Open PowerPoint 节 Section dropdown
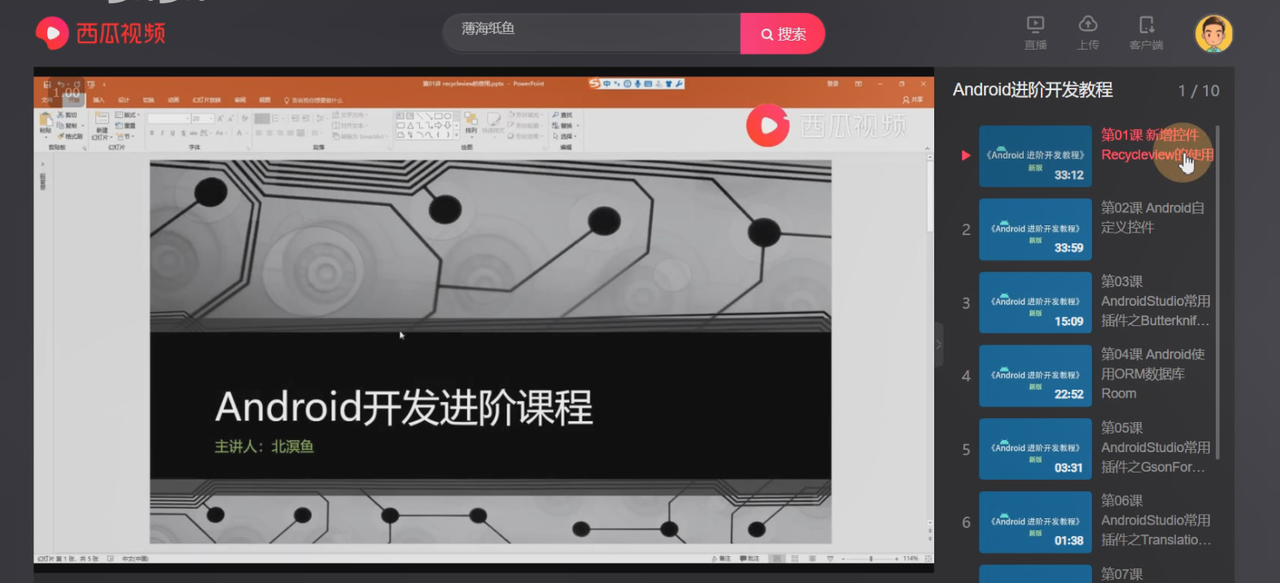Image resolution: width=1280 pixels, height=583 pixels. coord(126,136)
